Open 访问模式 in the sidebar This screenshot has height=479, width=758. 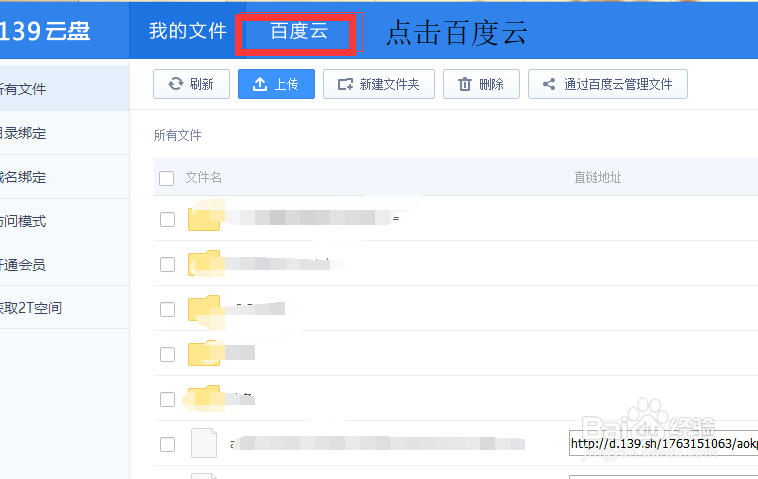point(64,221)
